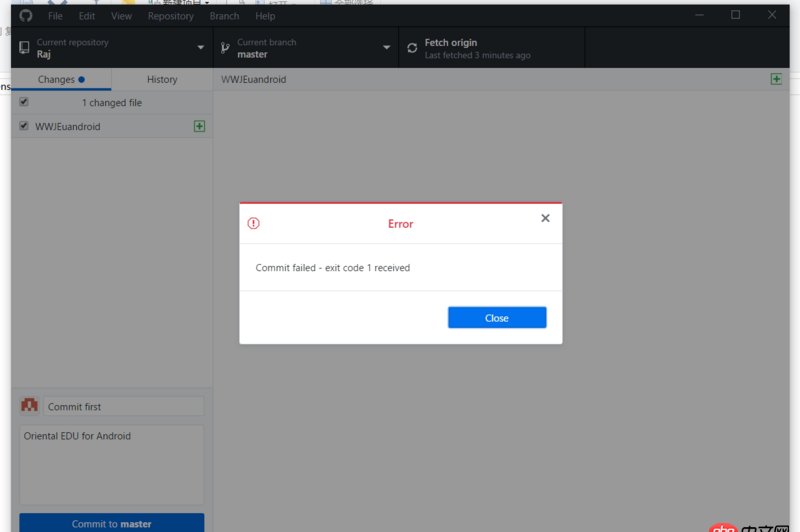
Task: Click the branch icon beside master
Action: point(225,48)
